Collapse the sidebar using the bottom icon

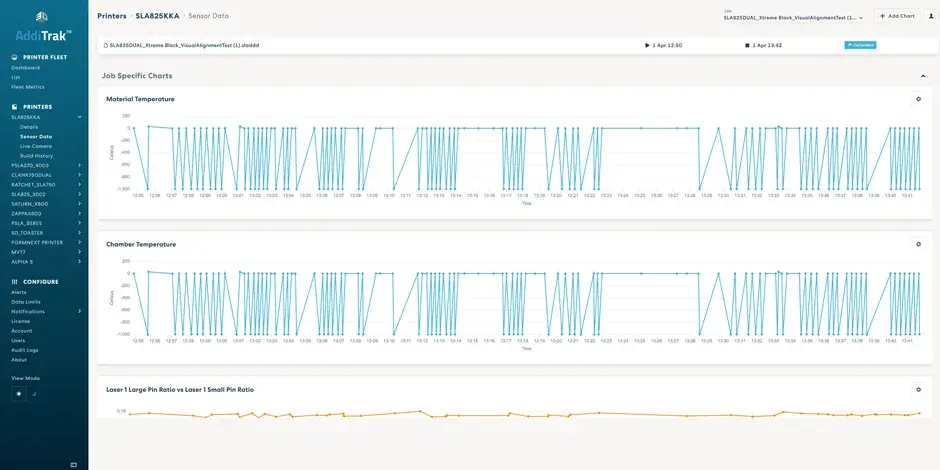[x=74, y=465]
